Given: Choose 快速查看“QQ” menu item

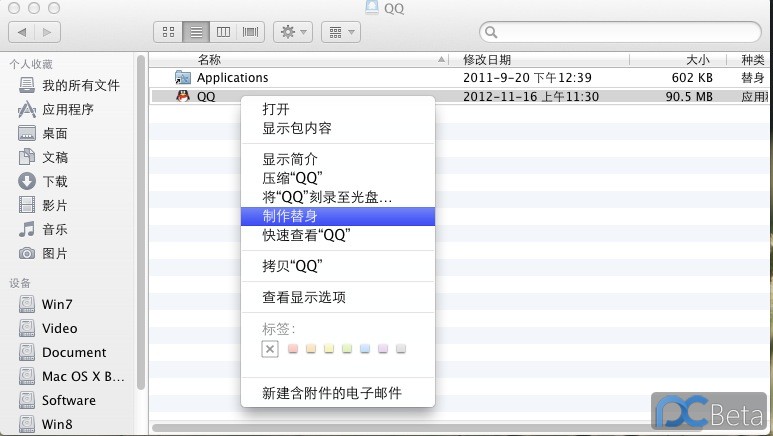Looking at the screenshot, I should (338, 235).
